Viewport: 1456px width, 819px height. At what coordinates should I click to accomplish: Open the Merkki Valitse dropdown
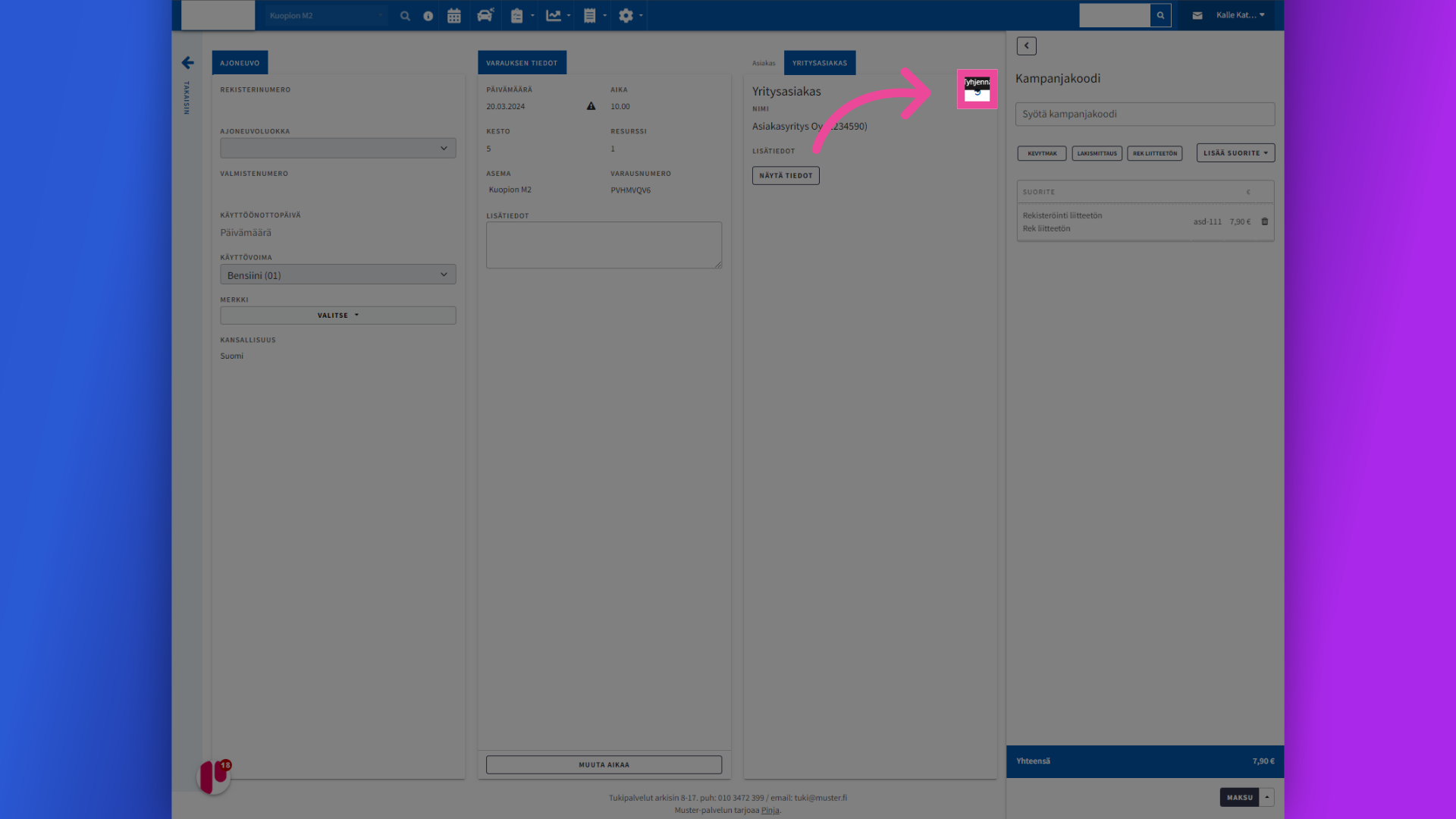[x=338, y=315]
